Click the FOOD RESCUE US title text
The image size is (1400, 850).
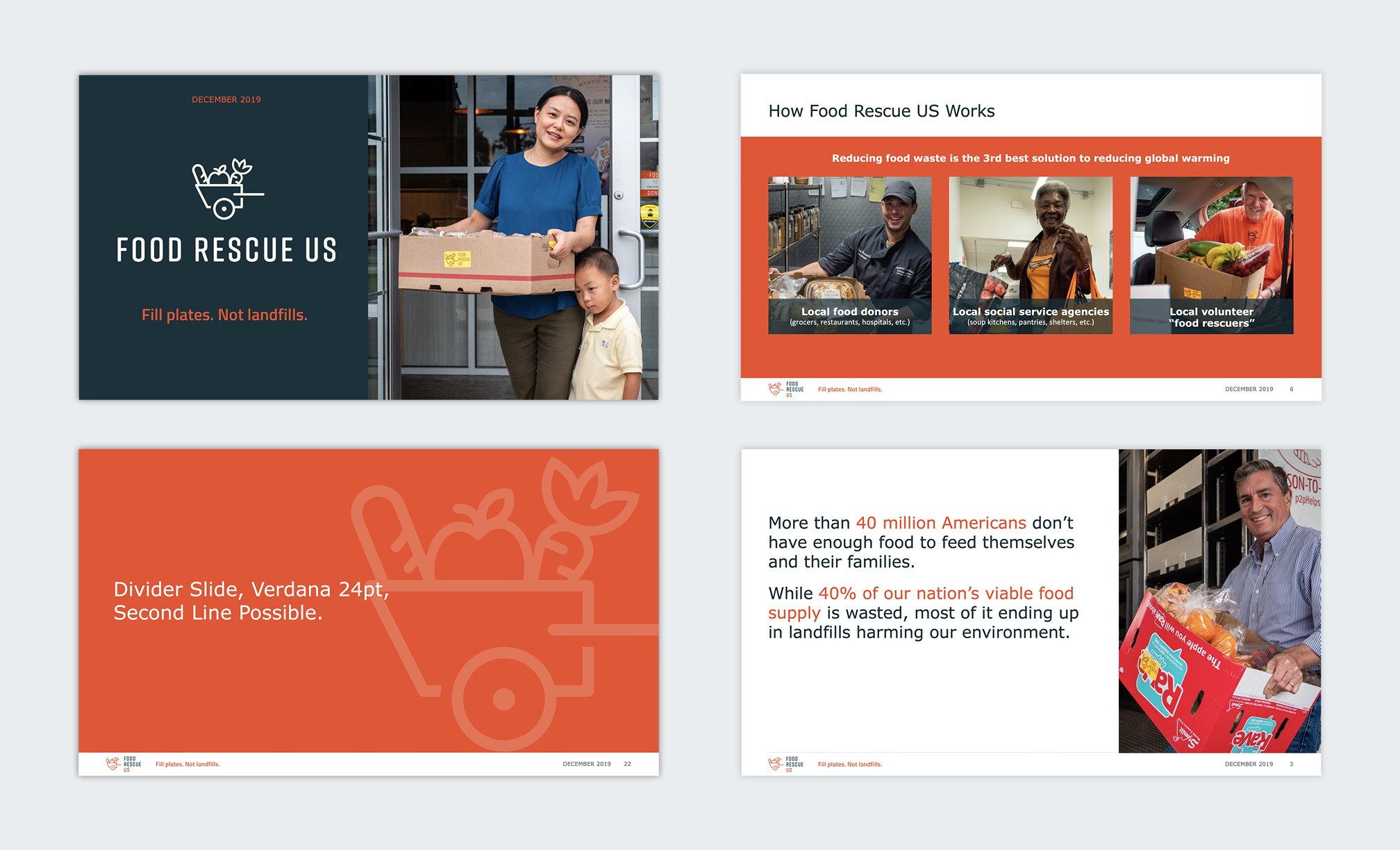click(x=226, y=250)
